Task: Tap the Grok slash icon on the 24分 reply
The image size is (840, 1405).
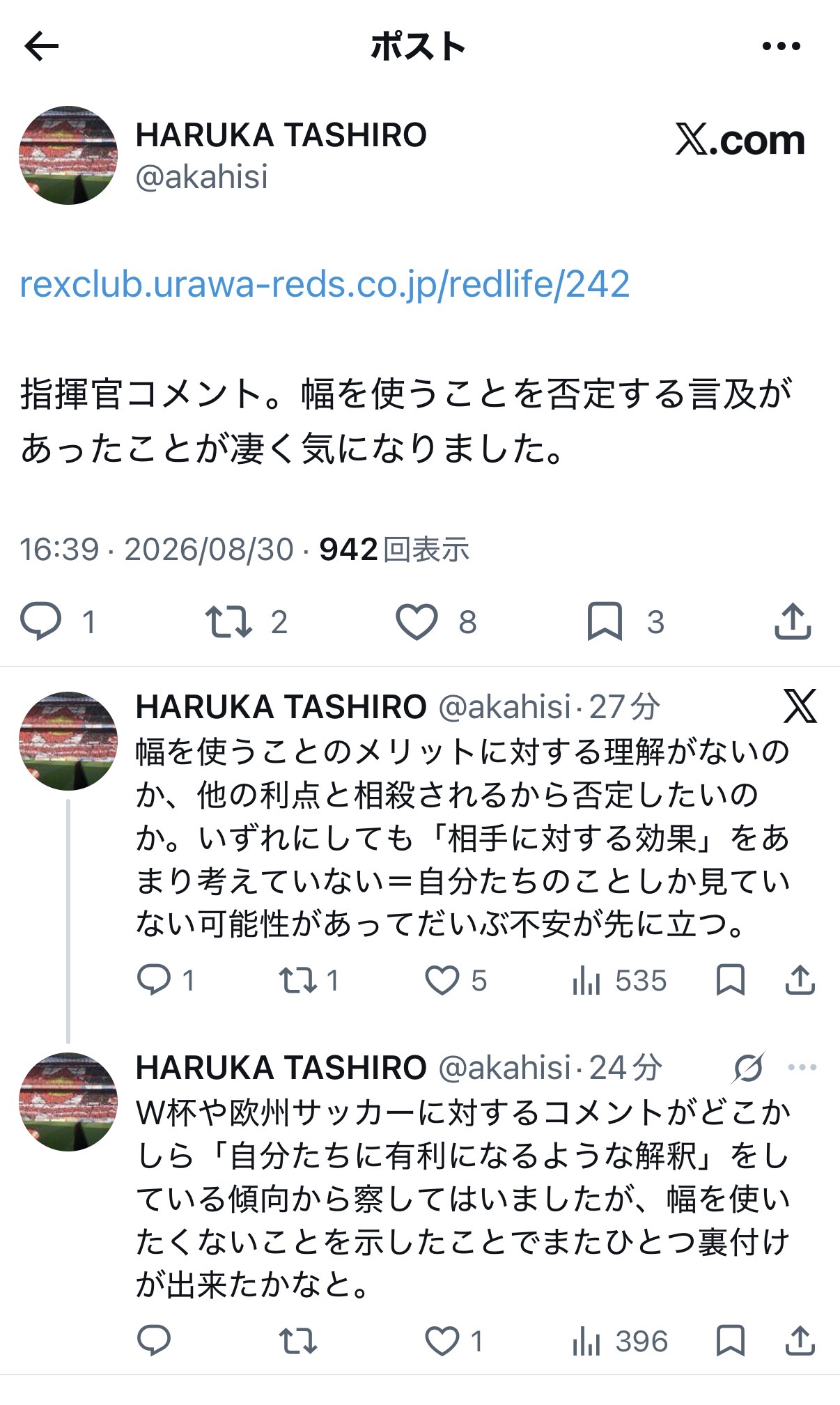Action: pyautogui.click(x=748, y=1067)
